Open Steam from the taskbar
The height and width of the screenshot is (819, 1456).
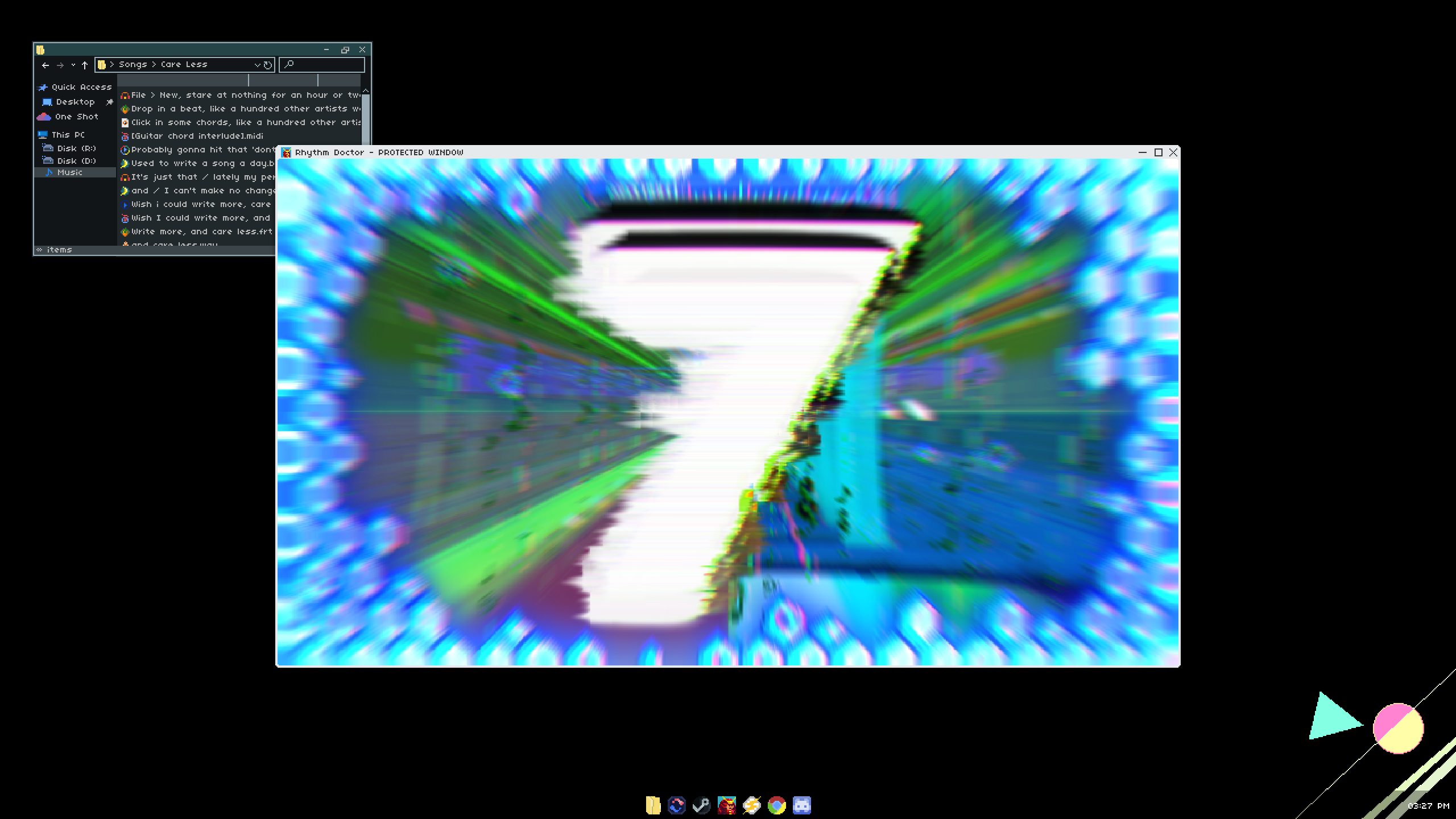tap(701, 805)
